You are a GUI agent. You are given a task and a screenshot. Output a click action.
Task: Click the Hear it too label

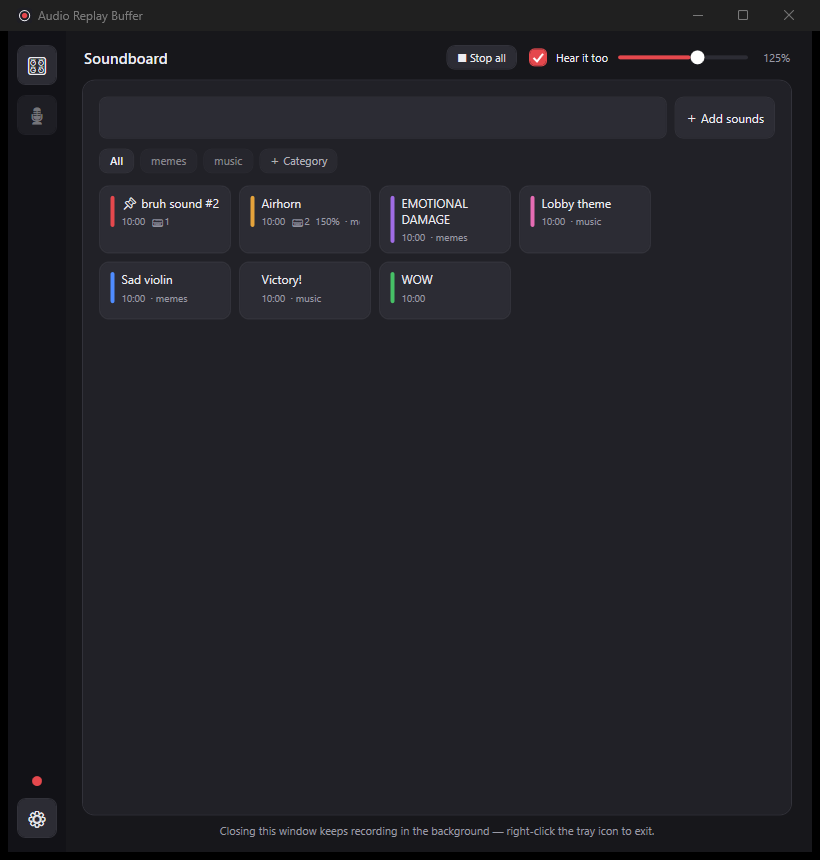[582, 58]
